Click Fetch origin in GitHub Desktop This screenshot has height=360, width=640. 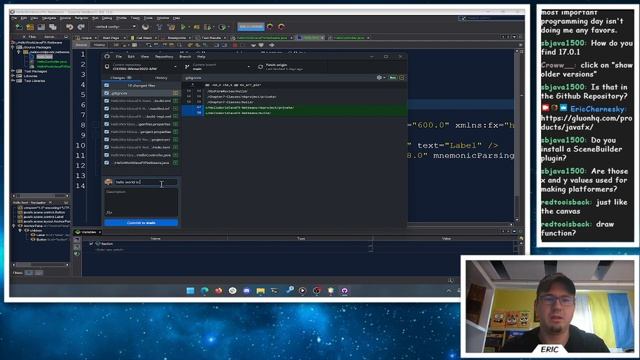(276, 67)
